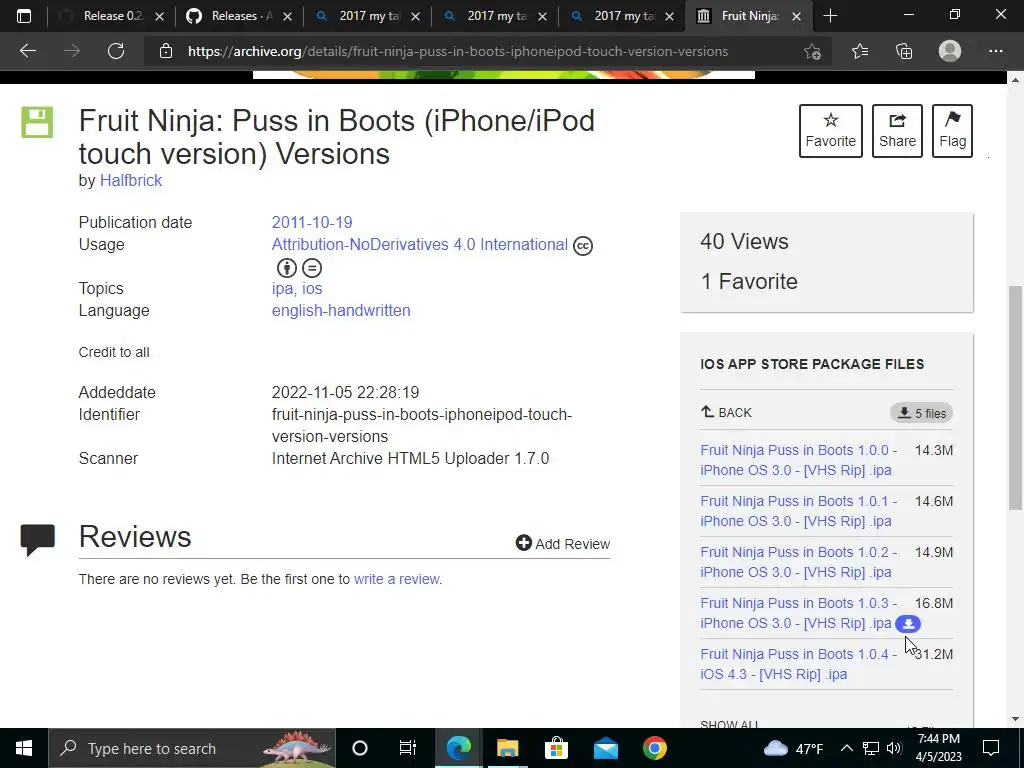Image resolution: width=1024 pixels, height=768 pixels.
Task: Download all 5 files button
Action: point(921,413)
